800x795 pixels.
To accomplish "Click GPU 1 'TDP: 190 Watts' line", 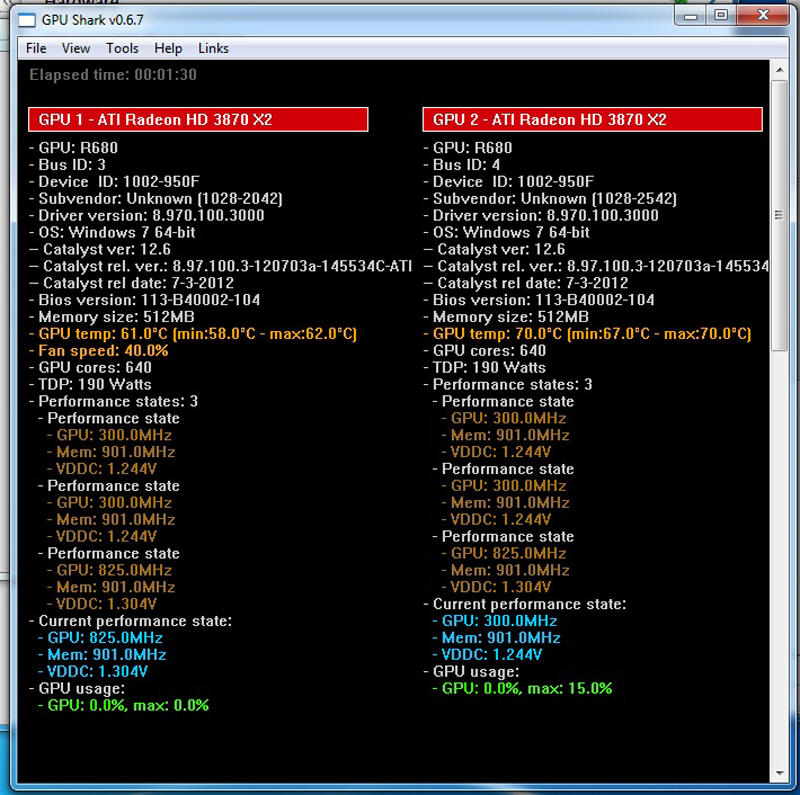I will [x=90, y=384].
